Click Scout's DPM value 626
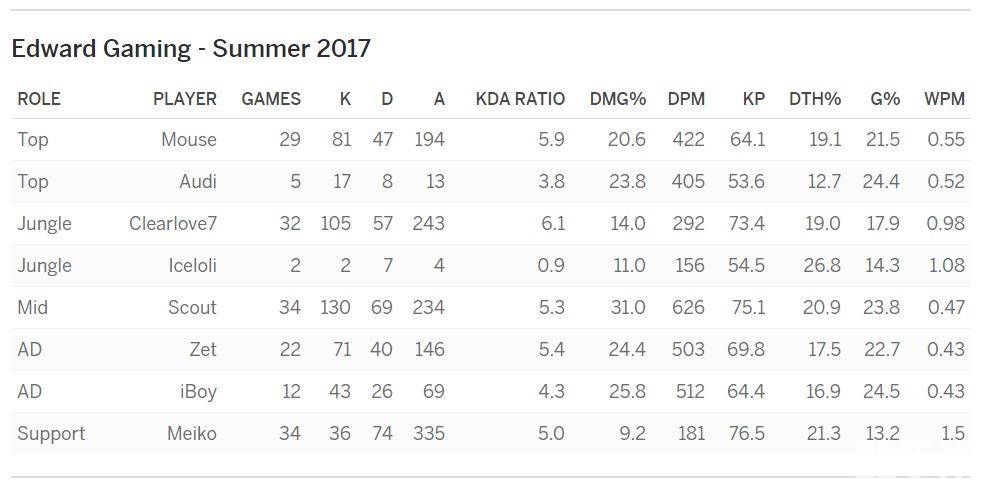This screenshot has width=988, height=489. tap(688, 308)
